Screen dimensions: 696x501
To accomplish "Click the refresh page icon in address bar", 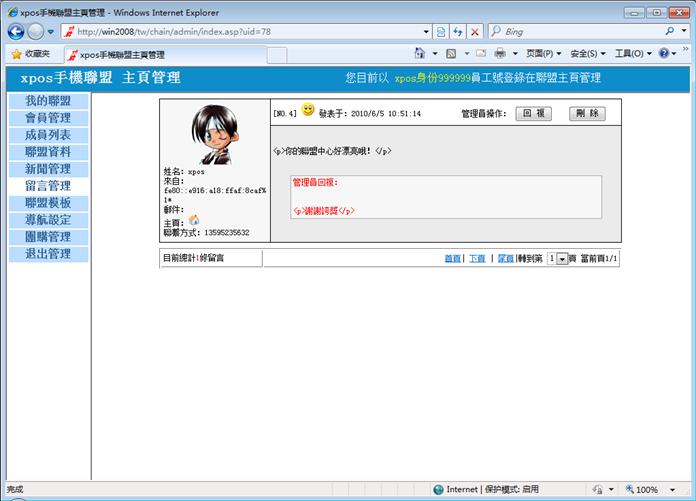I will pyautogui.click(x=457, y=32).
